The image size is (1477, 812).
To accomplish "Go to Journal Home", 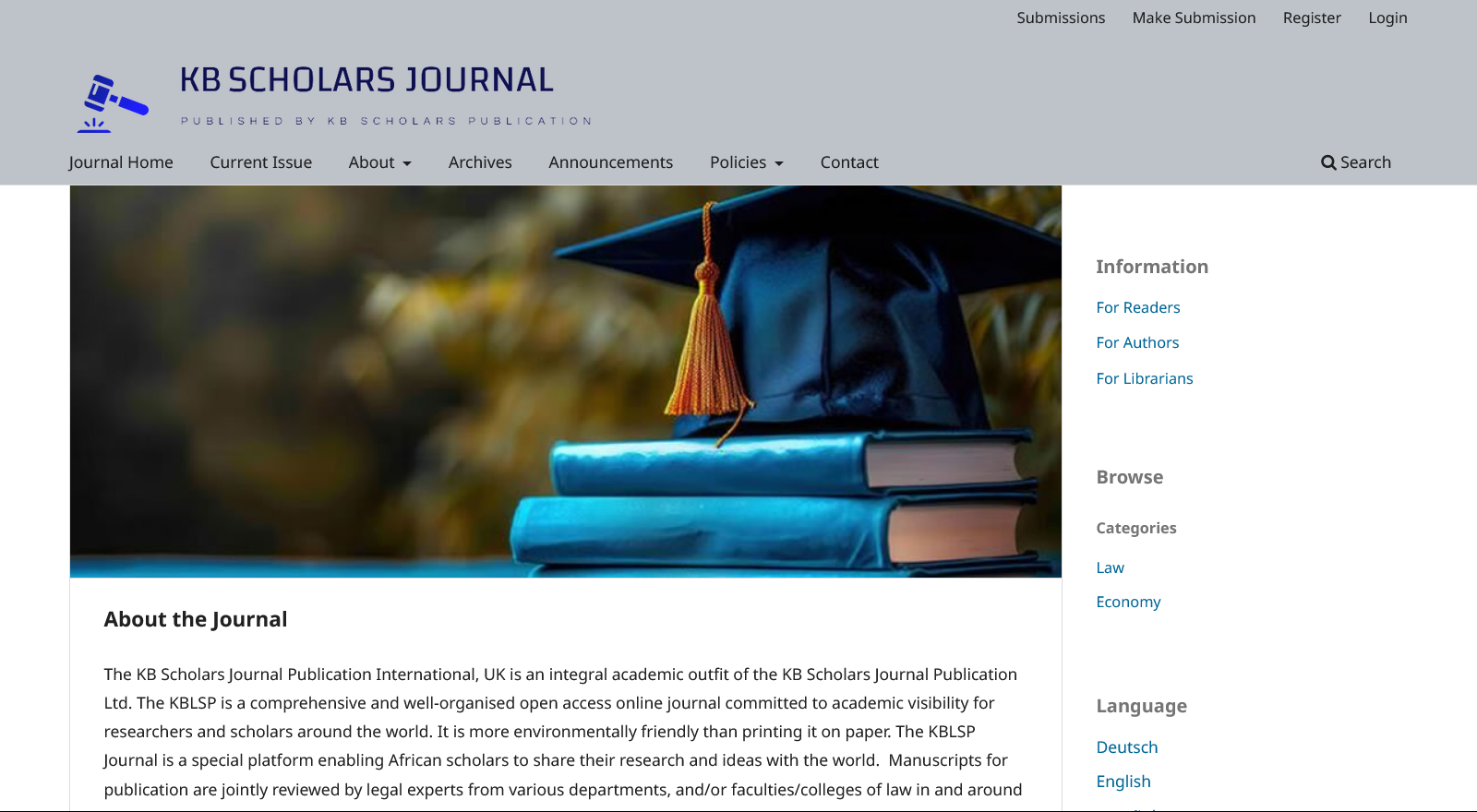I will (x=121, y=162).
